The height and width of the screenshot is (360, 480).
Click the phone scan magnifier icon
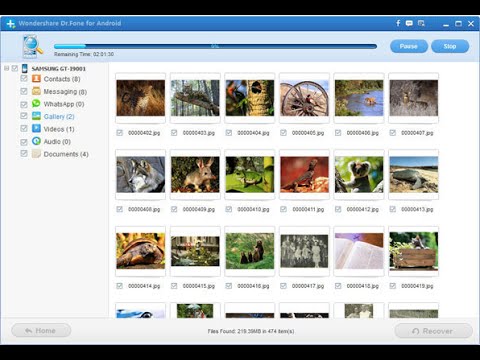33,46
